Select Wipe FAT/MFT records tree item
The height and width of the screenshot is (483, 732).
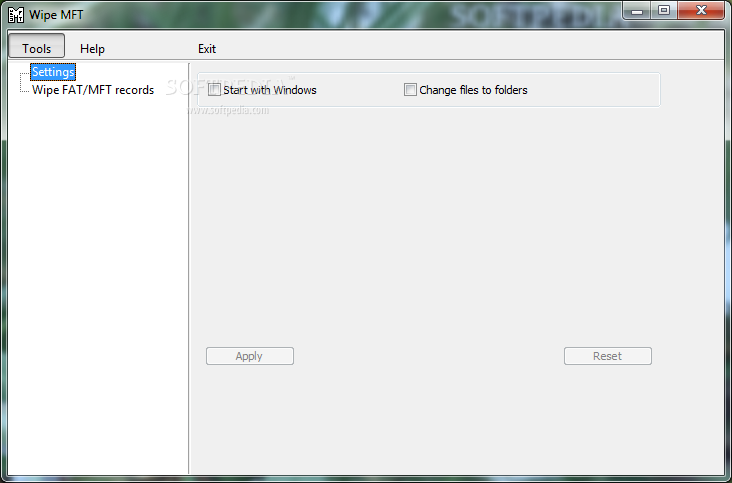click(93, 90)
